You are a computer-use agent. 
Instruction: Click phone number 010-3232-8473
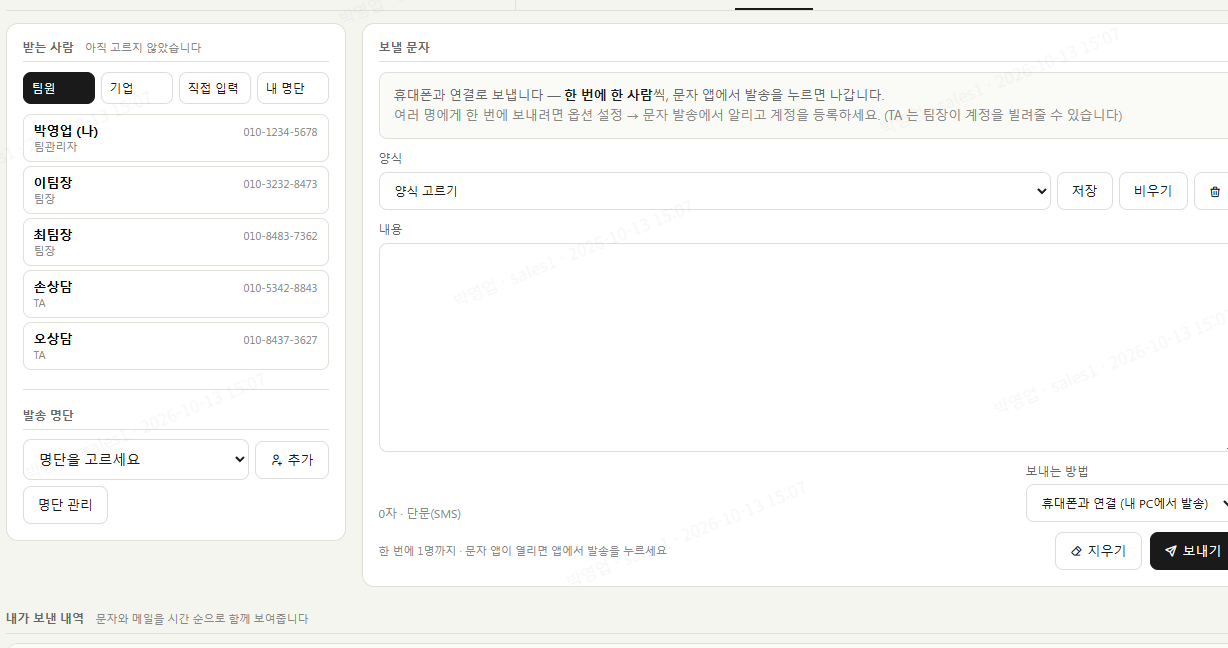[280, 184]
